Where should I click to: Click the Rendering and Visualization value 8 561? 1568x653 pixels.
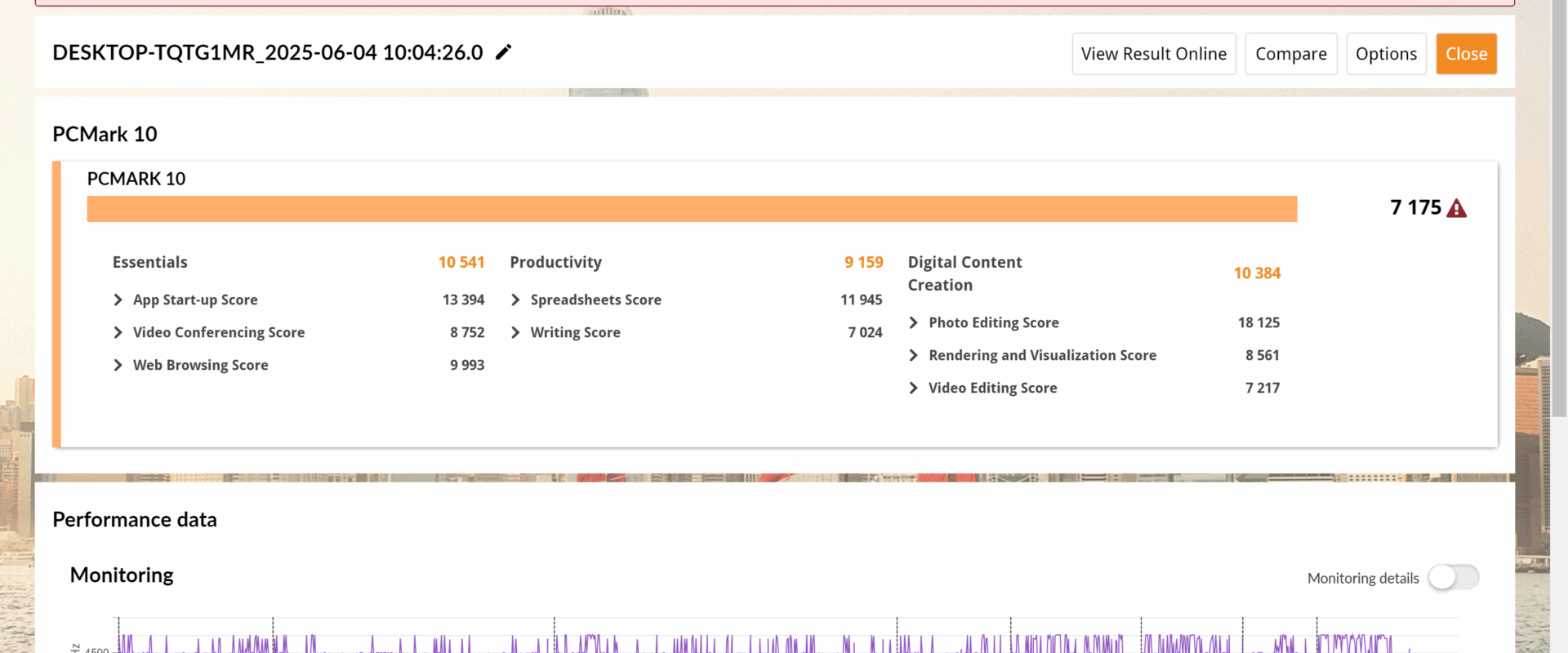(1263, 355)
